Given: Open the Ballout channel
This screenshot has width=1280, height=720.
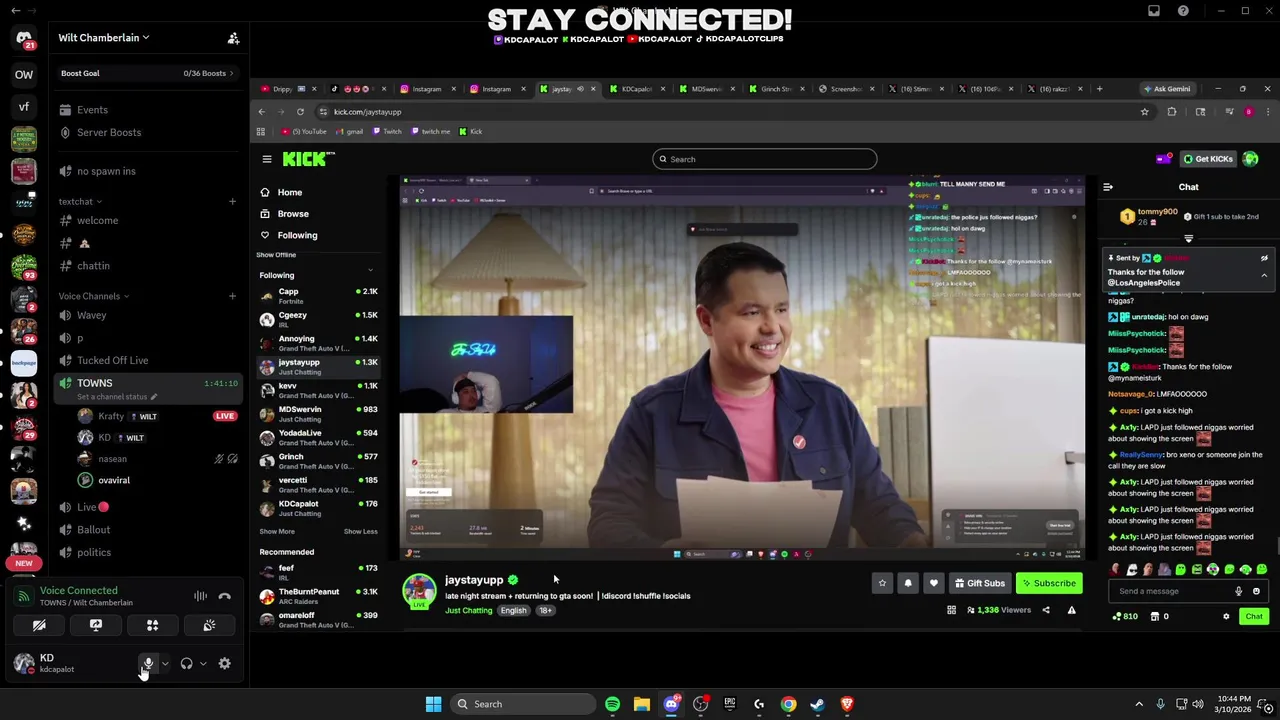Looking at the screenshot, I should [x=93, y=530].
